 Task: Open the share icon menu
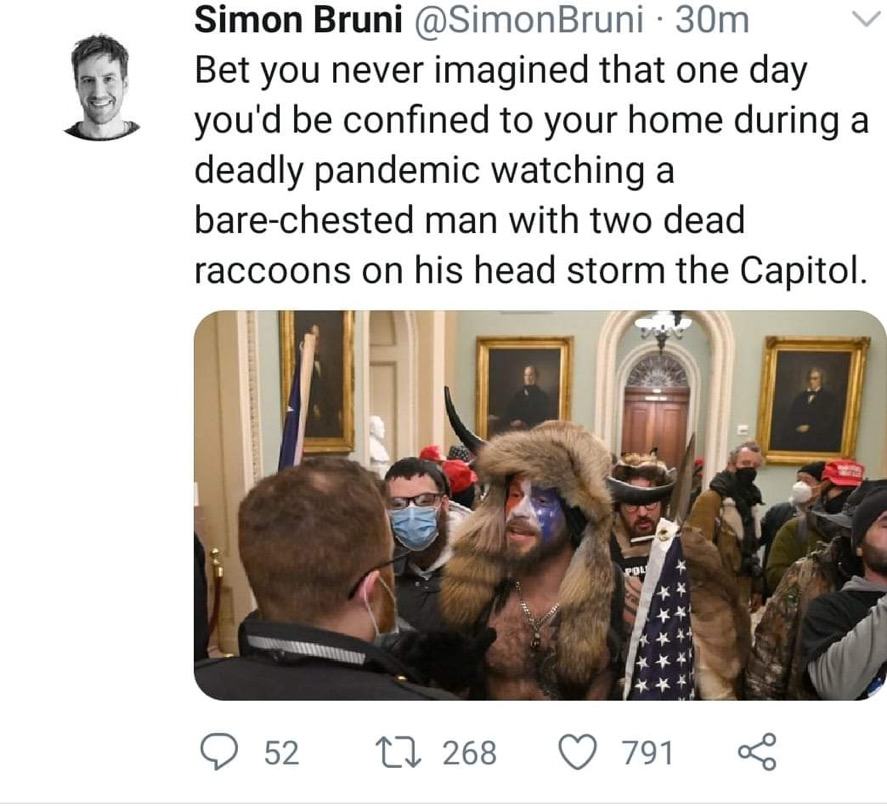757,752
